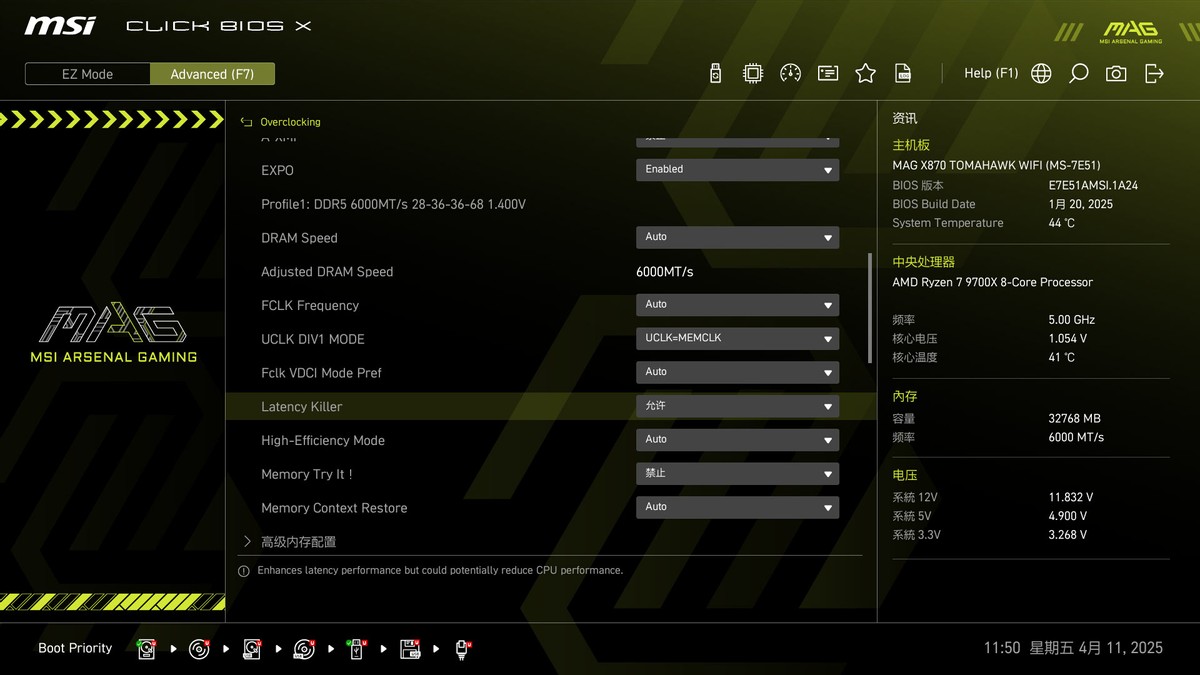Select the FCLK Frequency label
This screenshot has width=1200, height=675.
[x=310, y=306]
